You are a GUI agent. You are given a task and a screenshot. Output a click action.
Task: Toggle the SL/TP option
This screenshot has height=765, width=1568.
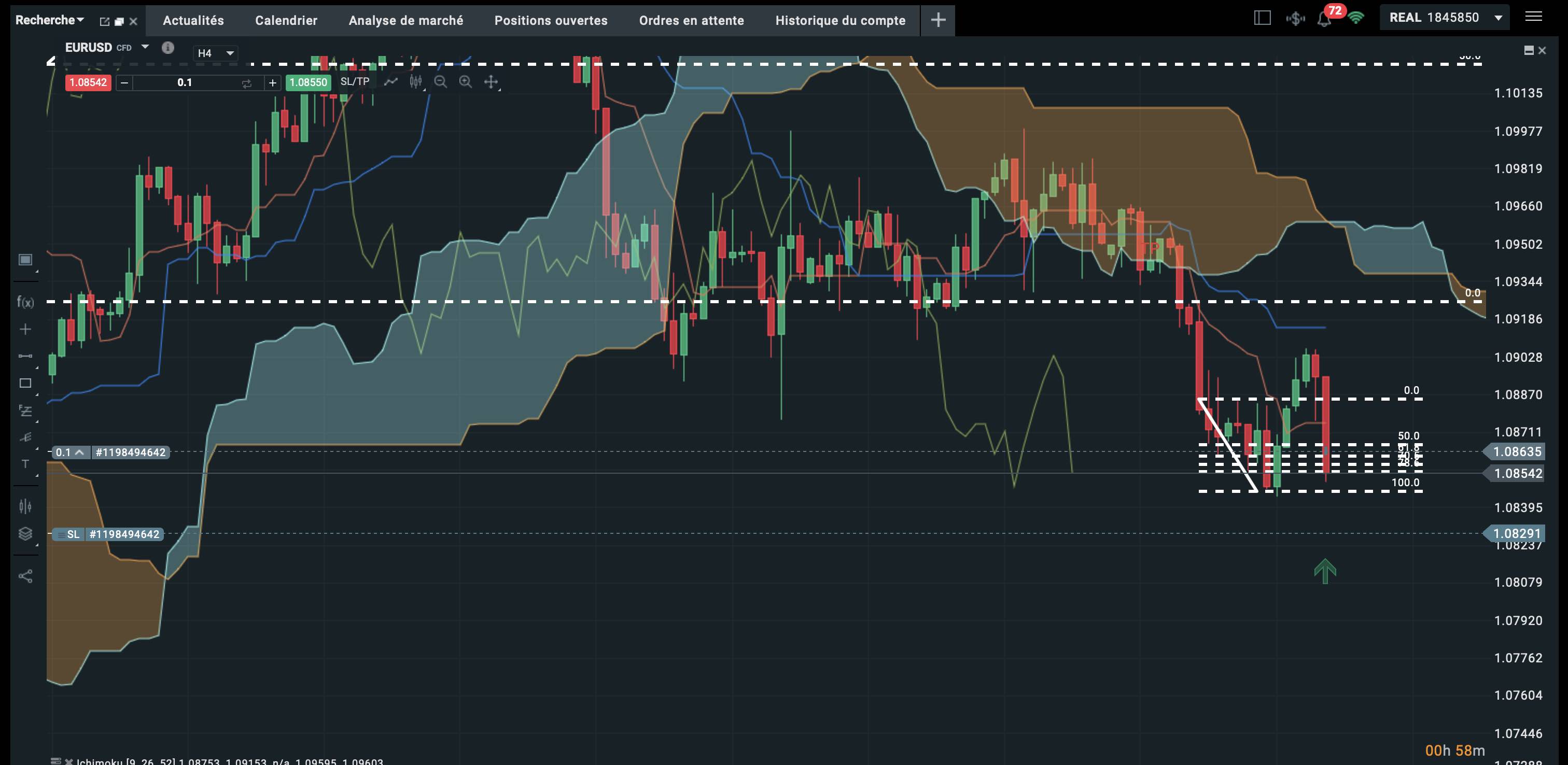pyautogui.click(x=355, y=81)
